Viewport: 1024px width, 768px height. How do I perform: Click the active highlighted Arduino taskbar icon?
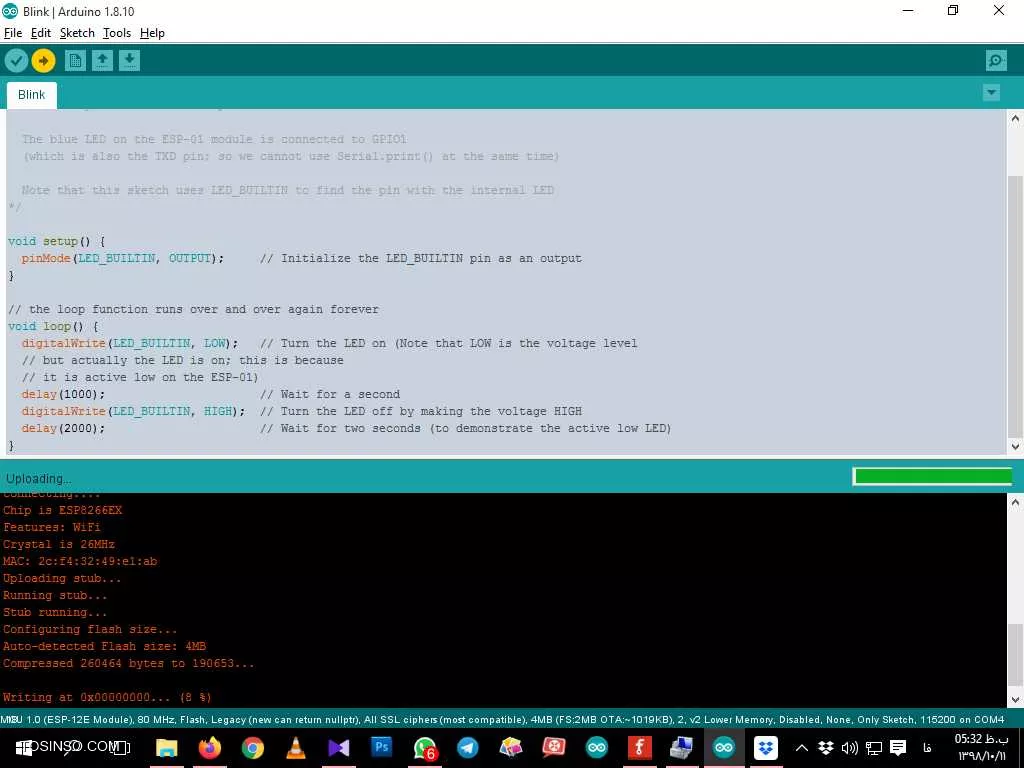click(724, 748)
